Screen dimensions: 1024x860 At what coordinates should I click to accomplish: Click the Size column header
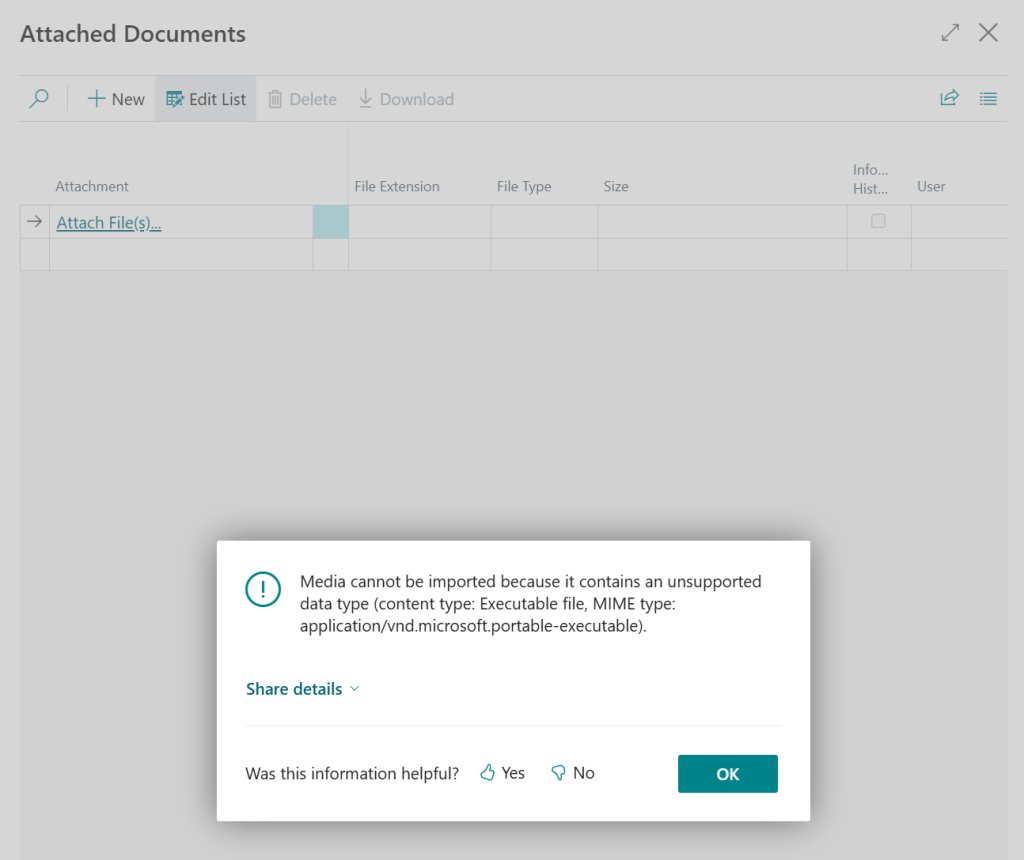616,186
